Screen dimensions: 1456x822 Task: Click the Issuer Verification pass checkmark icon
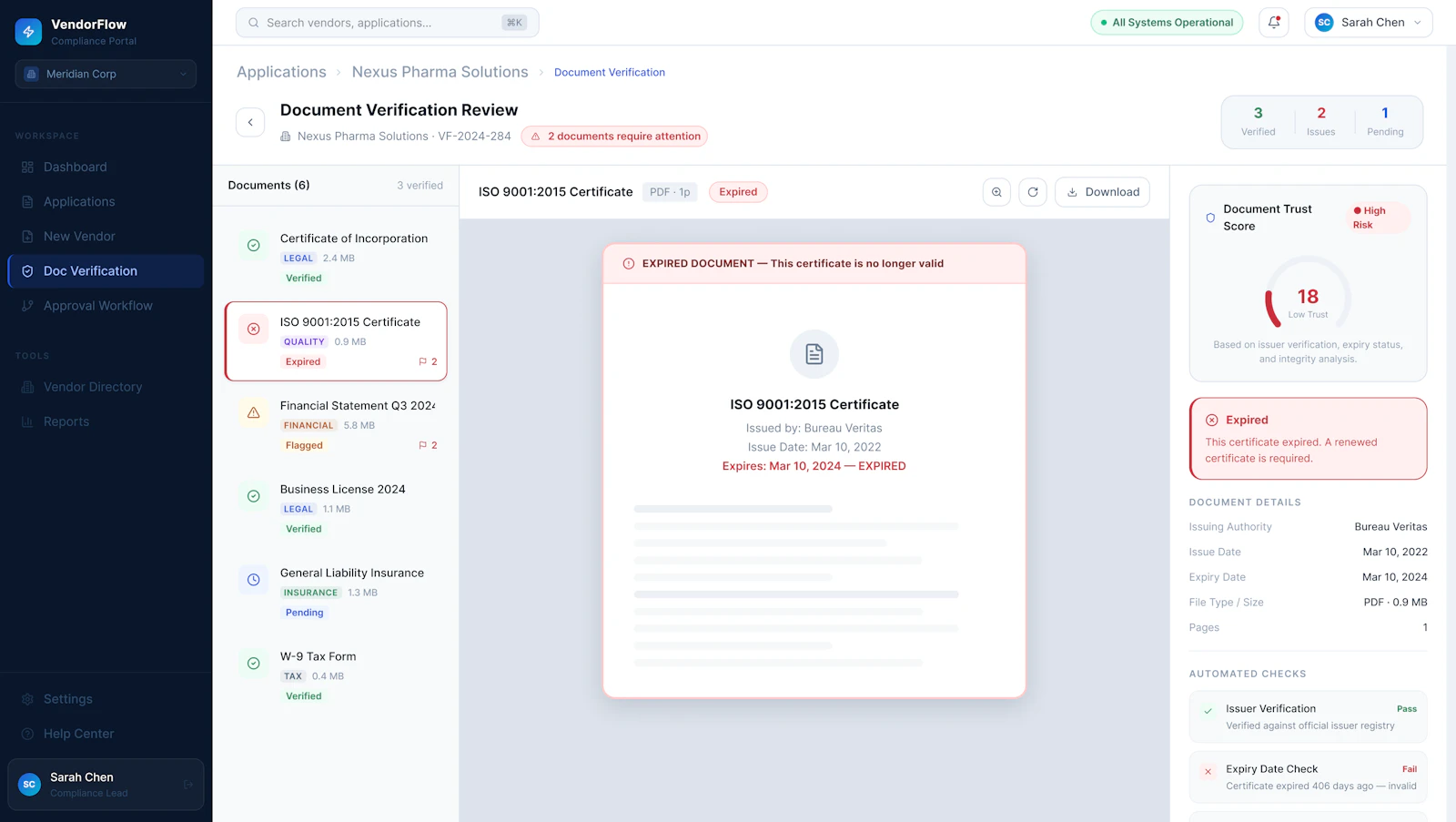tap(1208, 711)
